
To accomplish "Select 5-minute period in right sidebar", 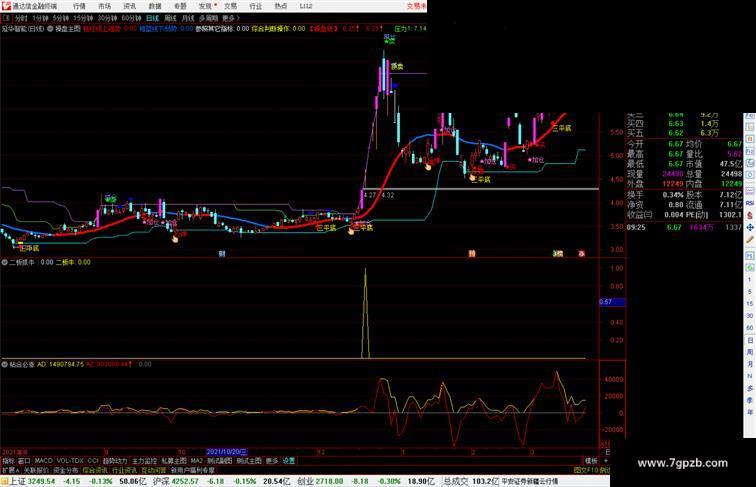I will (x=750, y=292).
